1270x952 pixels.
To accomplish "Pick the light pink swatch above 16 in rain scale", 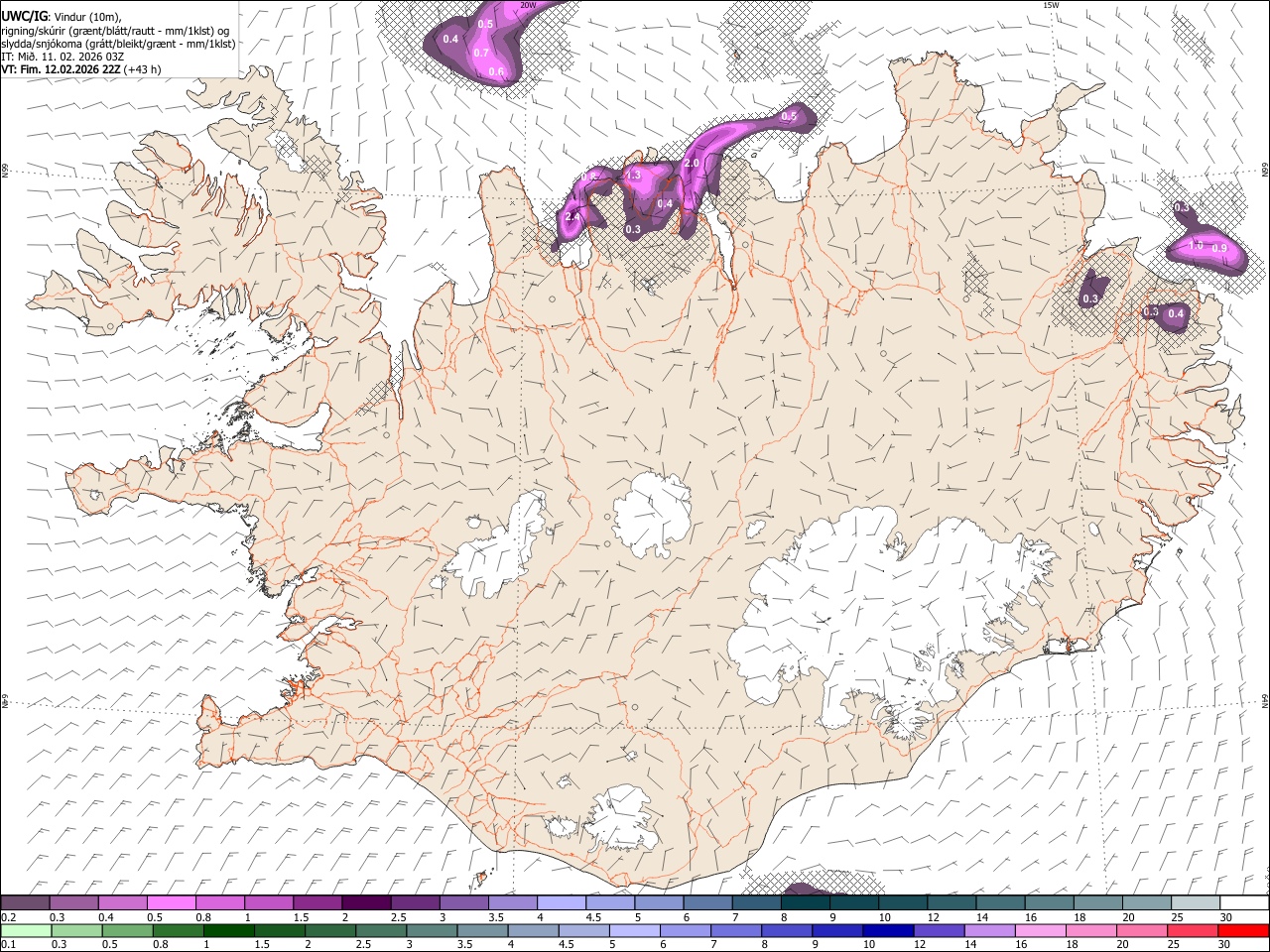I will 1040,930.
